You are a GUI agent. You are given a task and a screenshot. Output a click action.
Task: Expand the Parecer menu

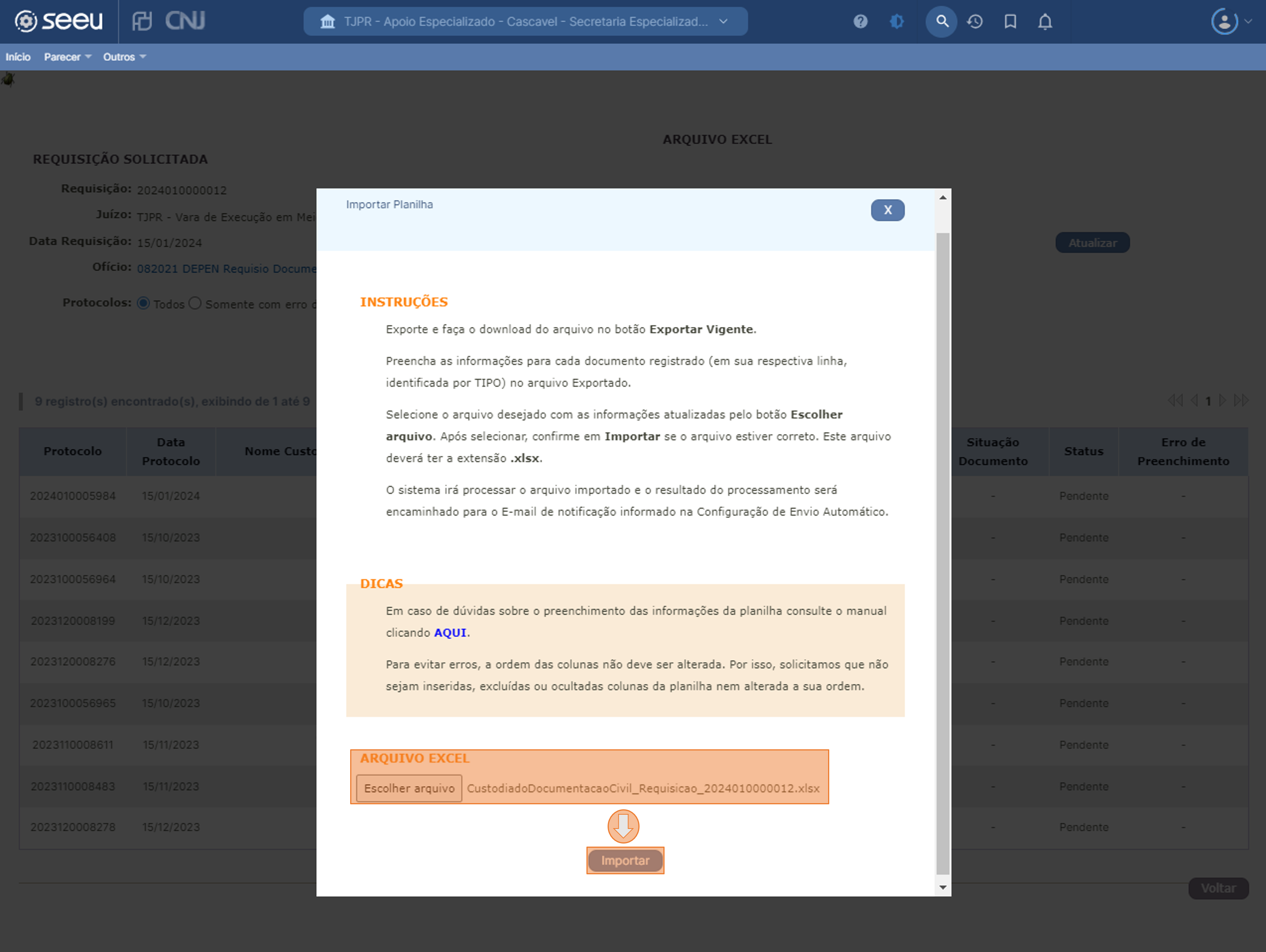68,57
